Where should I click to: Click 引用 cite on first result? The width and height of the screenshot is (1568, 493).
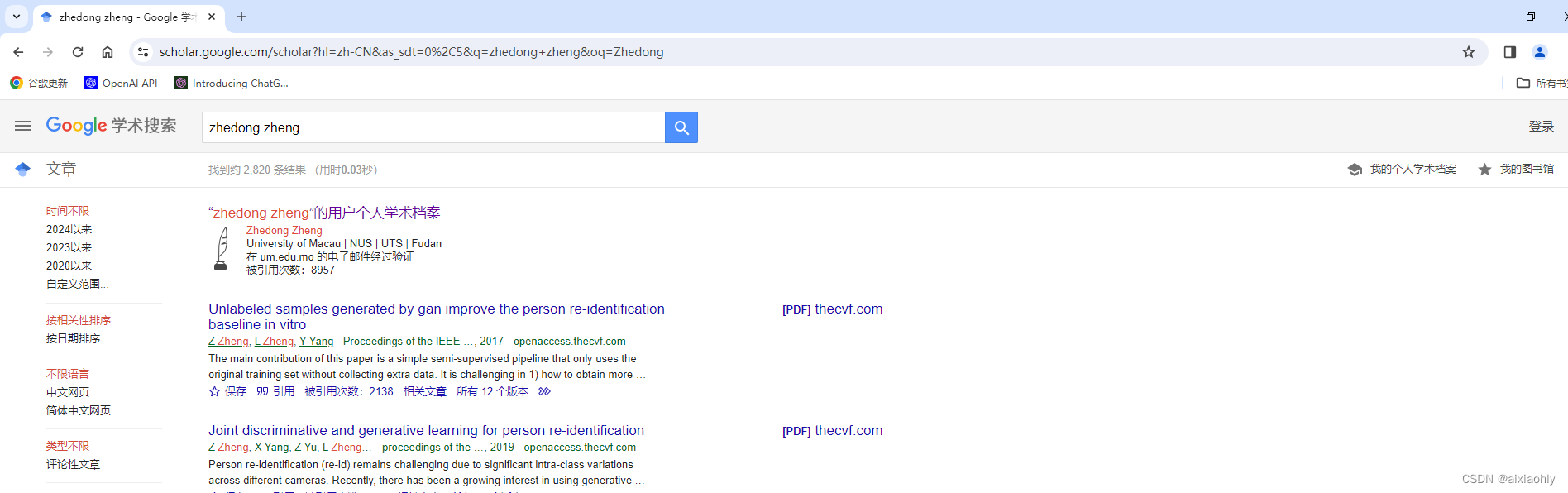click(275, 391)
